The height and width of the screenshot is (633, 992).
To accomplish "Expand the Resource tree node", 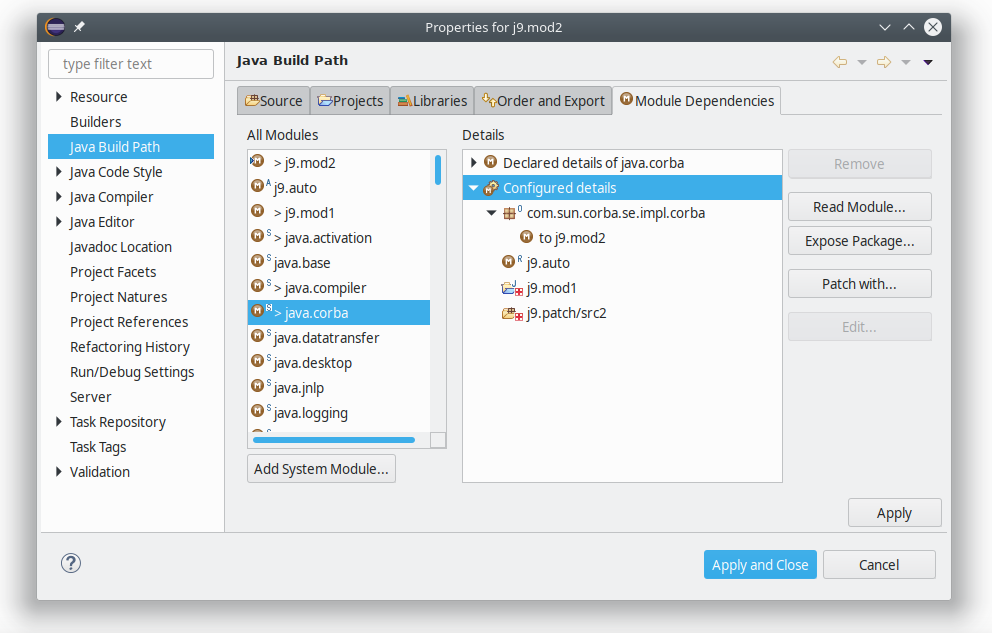I will (x=58, y=97).
